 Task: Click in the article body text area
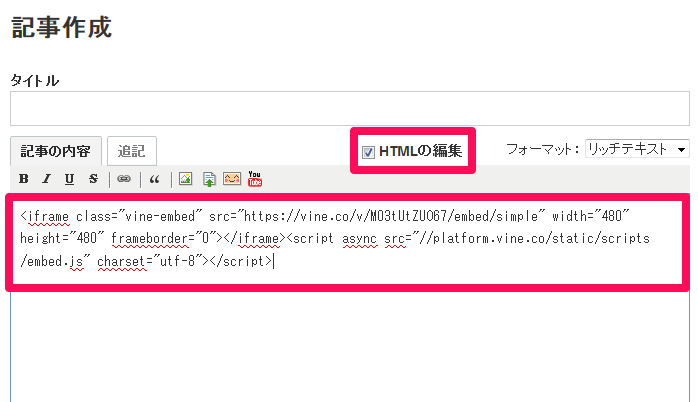coord(350,298)
